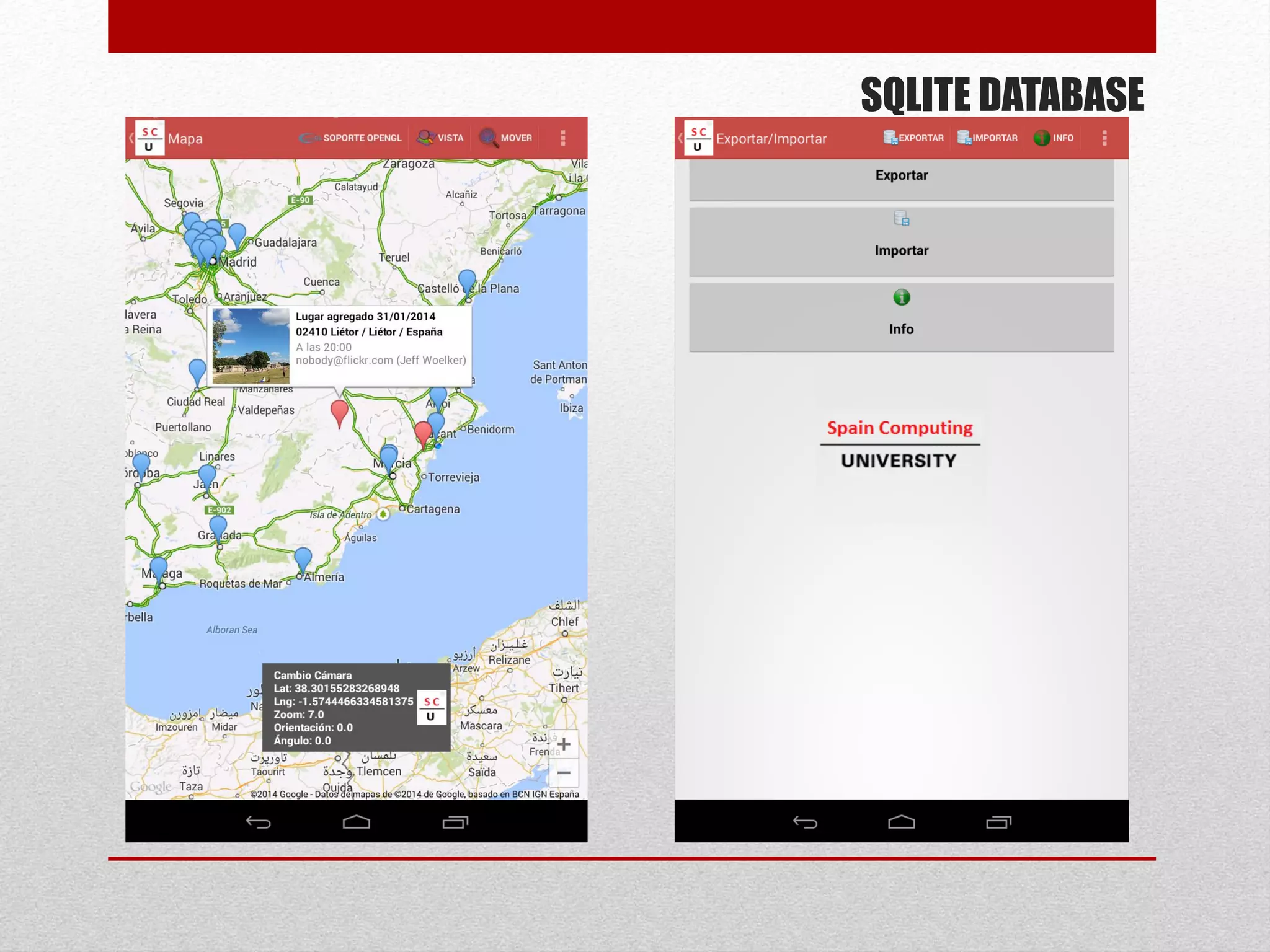The height and width of the screenshot is (952, 1270).
Task: Select the blue marker at Granada
Action: pyautogui.click(x=218, y=529)
